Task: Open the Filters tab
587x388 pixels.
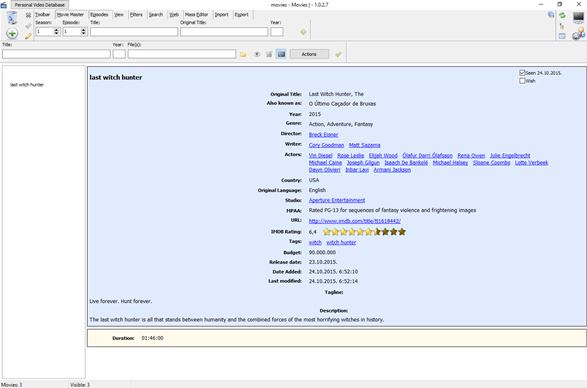Action: (136, 15)
